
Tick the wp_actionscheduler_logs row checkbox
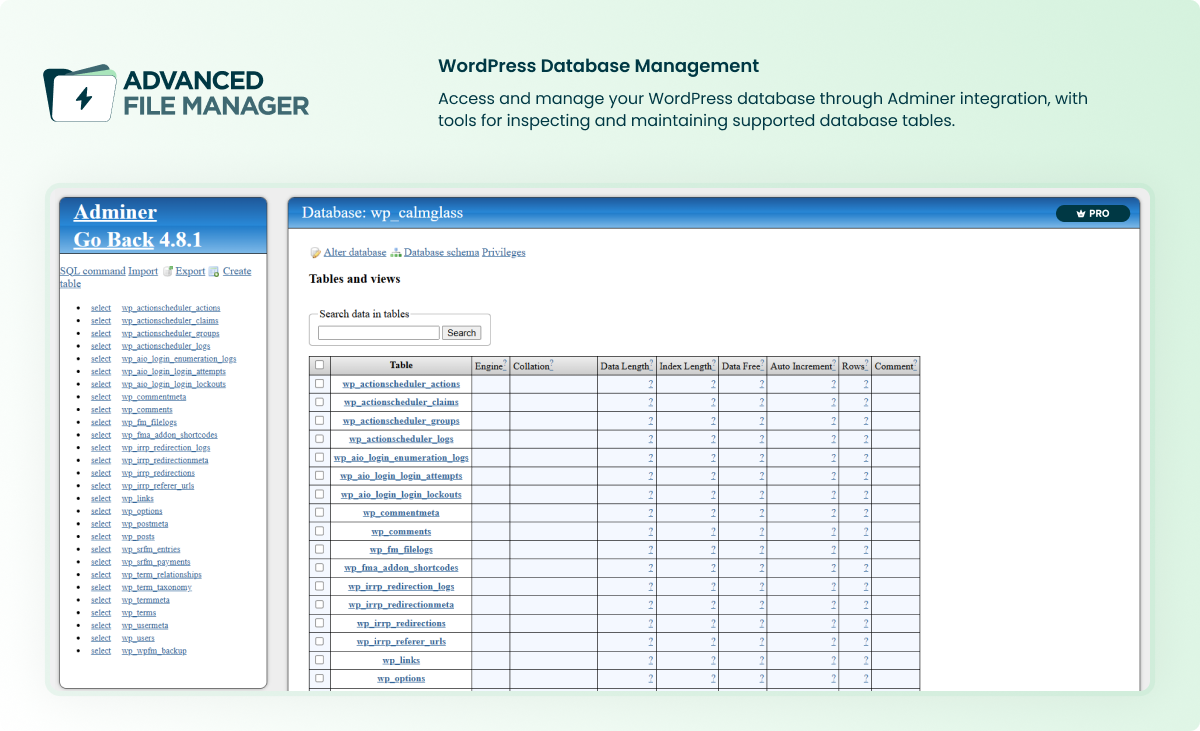[x=320, y=438]
